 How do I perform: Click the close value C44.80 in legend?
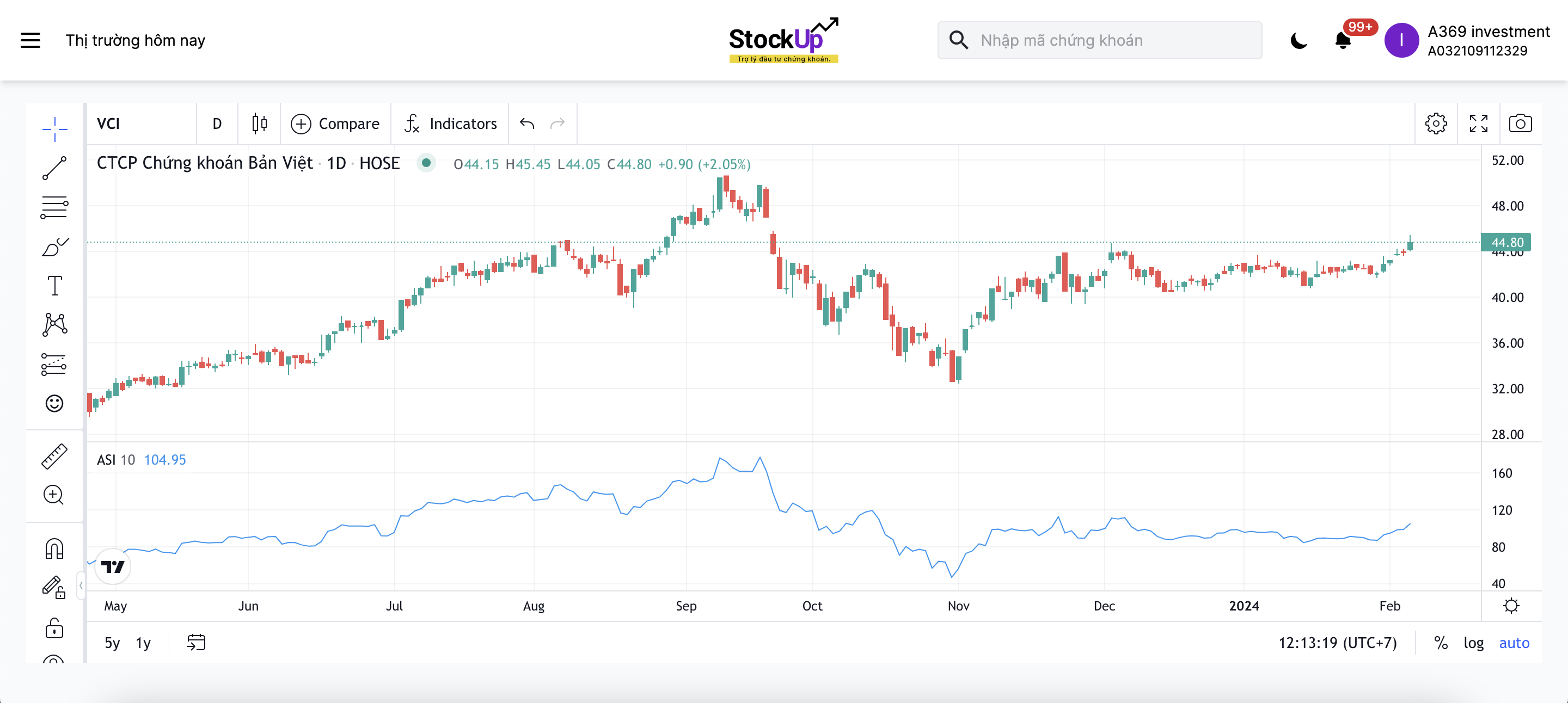tap(629, 164)
